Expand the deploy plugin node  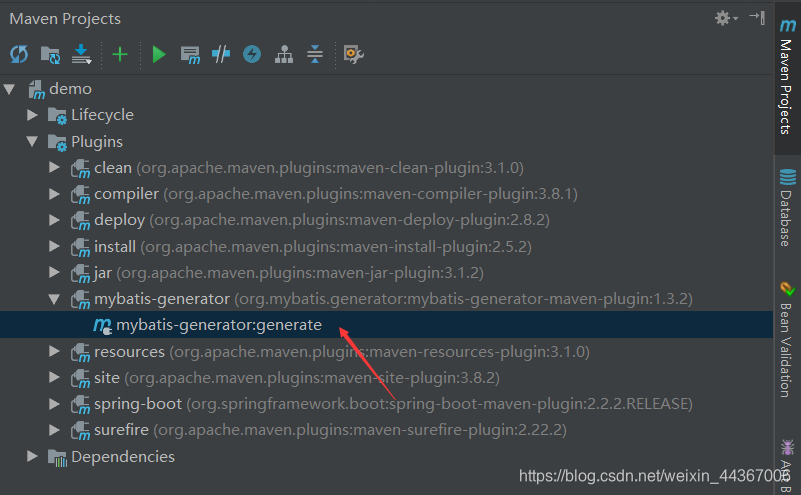(x=54, y=220)
